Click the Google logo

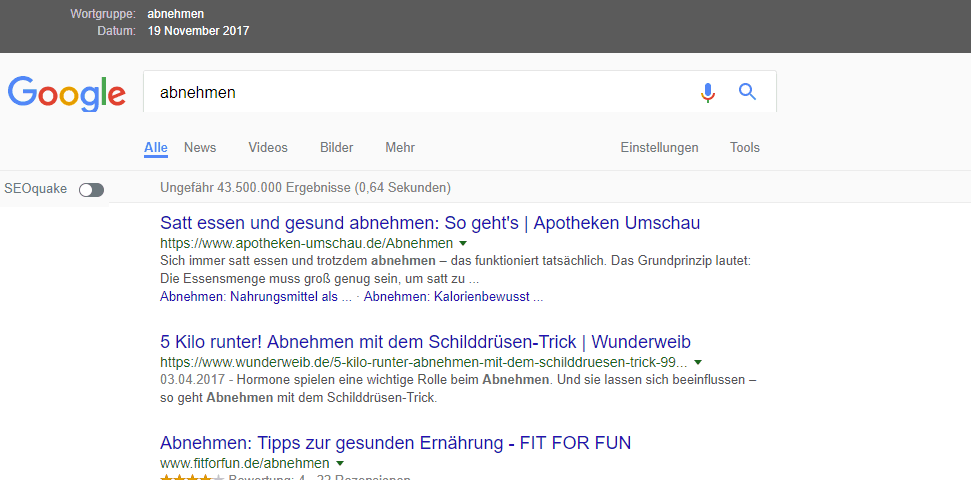point(66,93)
